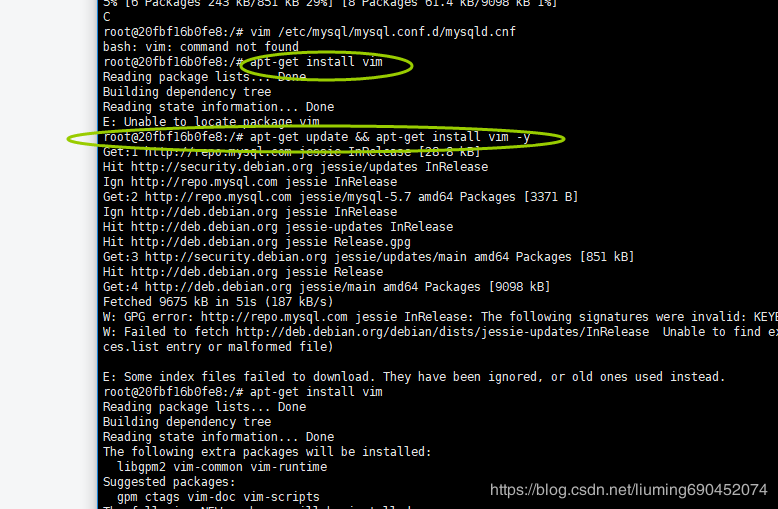Click the 'The following extra packages will be installed:' line
Screen dimensions: 778x509
click(267, 452)
